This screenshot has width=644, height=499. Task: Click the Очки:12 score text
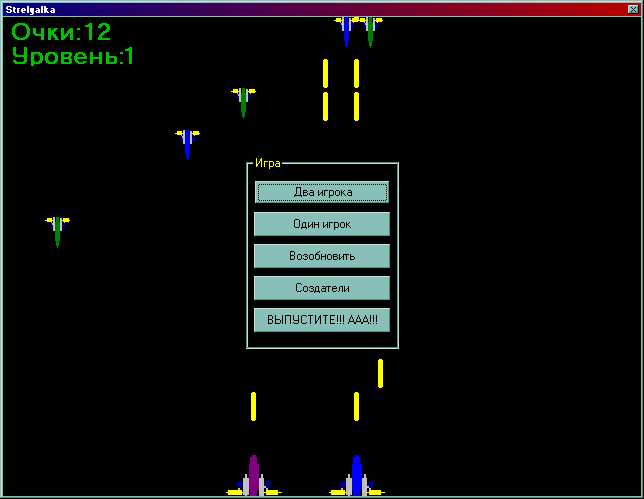(x=61, y=32)
